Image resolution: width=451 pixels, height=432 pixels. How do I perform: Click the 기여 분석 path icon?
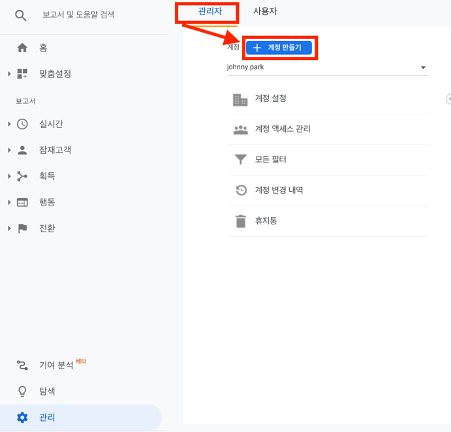[22, 365]
